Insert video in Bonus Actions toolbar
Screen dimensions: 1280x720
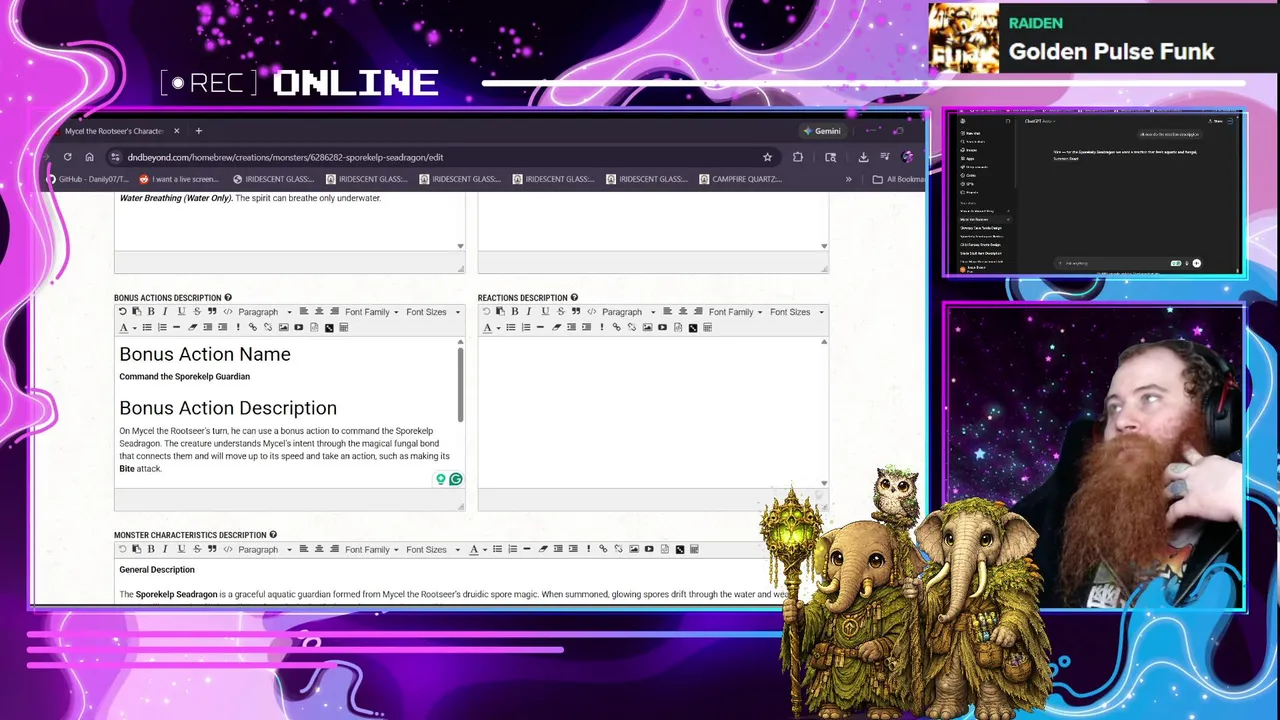point(298,327)
